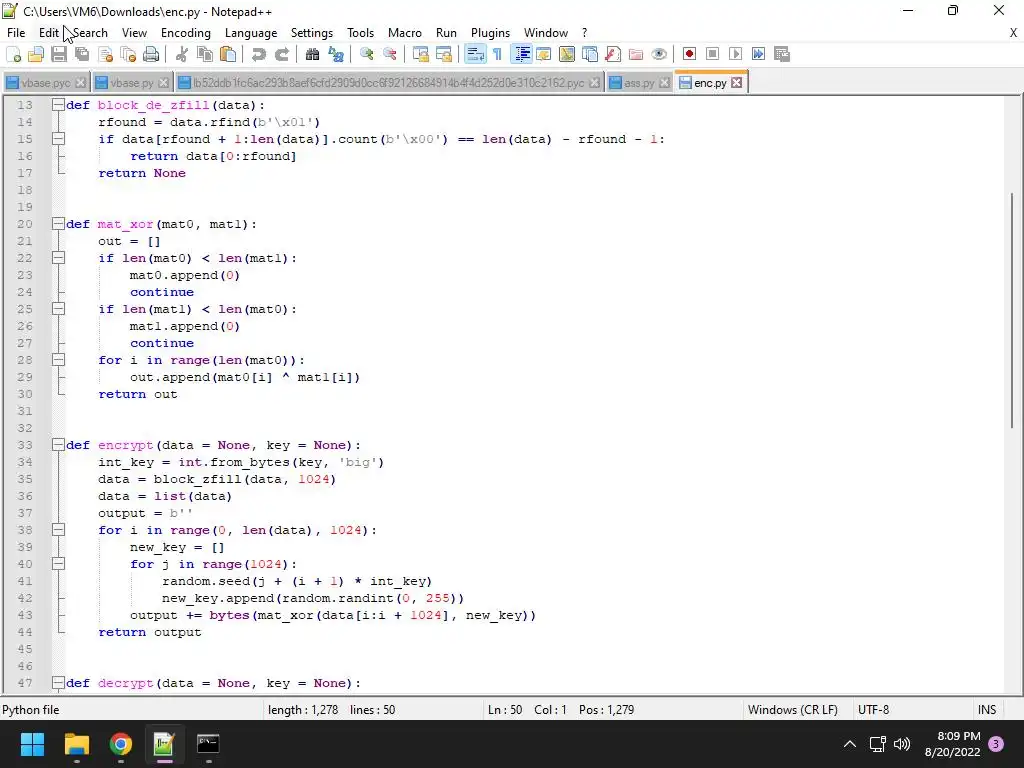Viewport: 1024px width, 768px height.
Task: Click the Open file toolbar icon
Action: (x=36, y=54)
